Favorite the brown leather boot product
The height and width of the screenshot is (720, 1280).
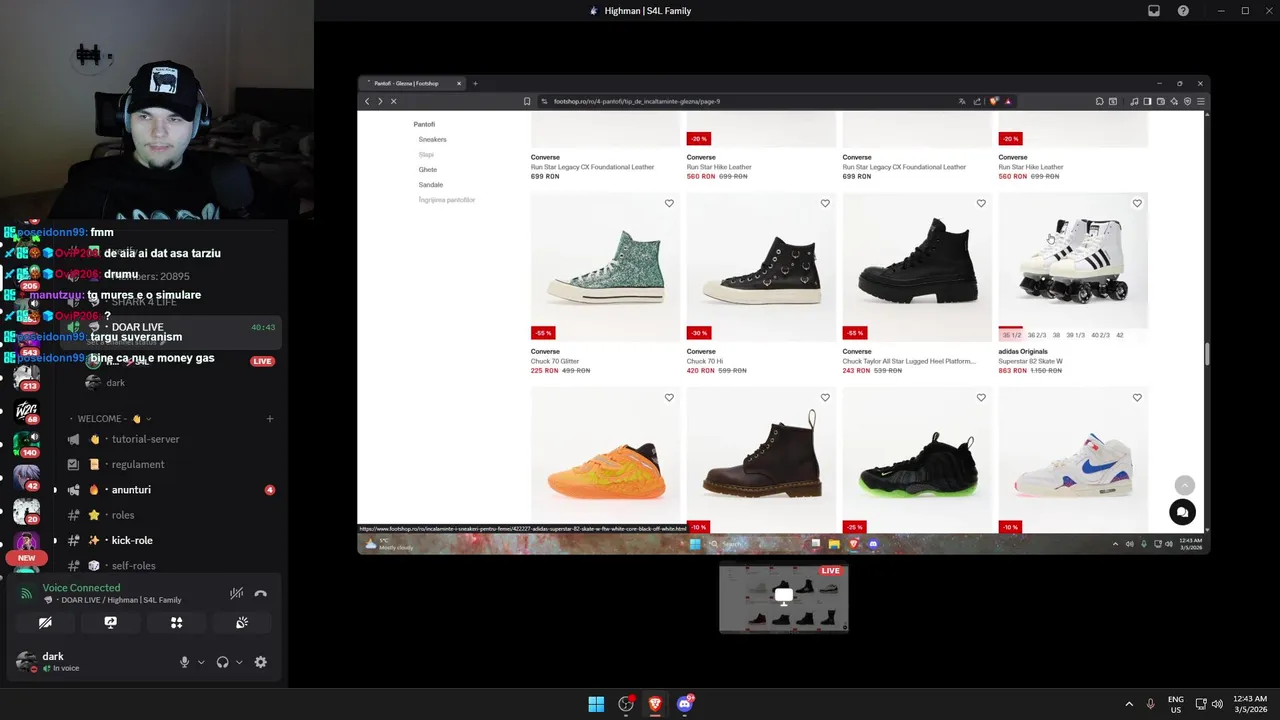coord(825,397)
